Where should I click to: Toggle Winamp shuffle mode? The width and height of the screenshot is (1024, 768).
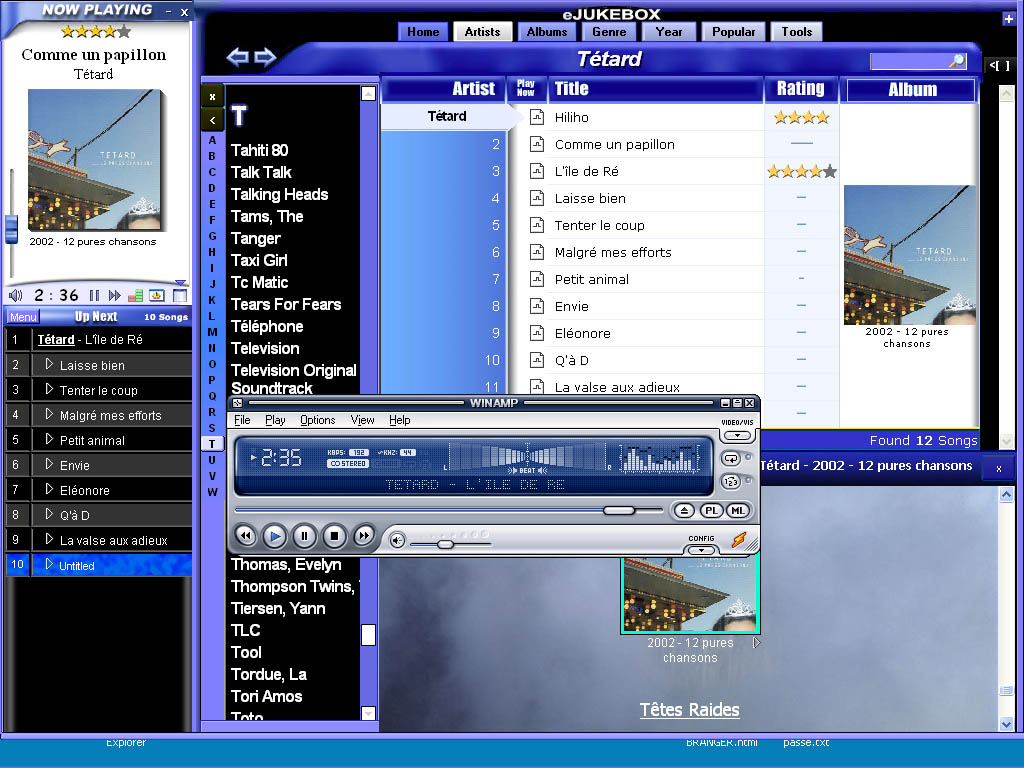tap(731, 482)
